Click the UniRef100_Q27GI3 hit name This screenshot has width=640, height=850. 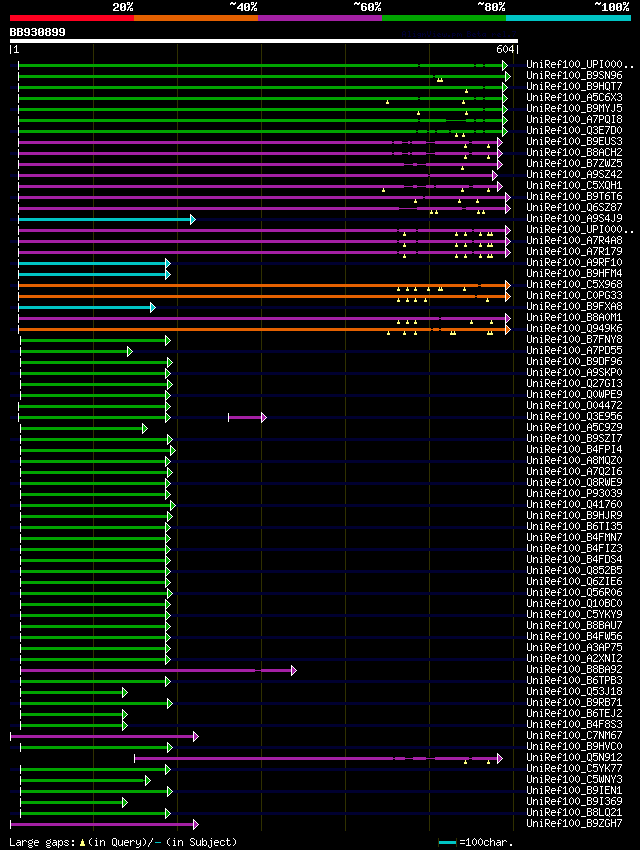(x=574, y=383)
